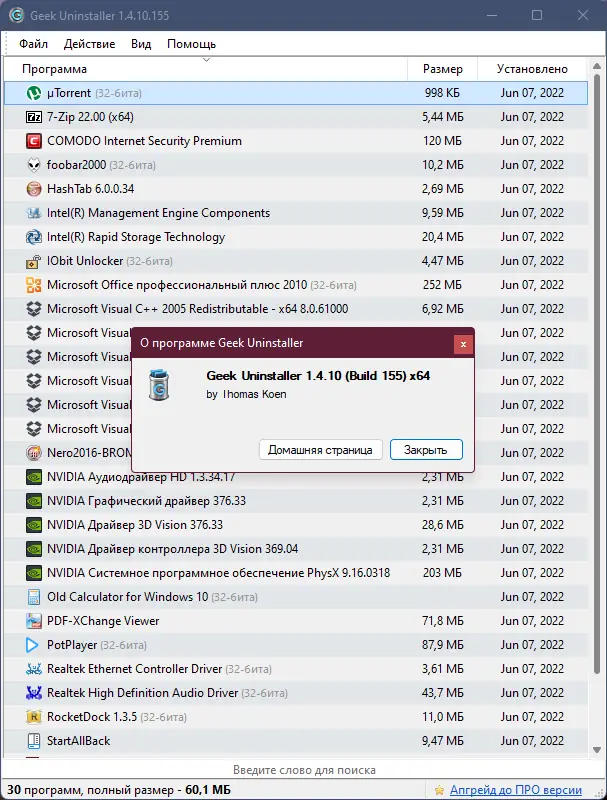The width and height of the screenshot is (607, 800).
Task: Click the foobar2000 alien icon
Action: tap(34, 165)
